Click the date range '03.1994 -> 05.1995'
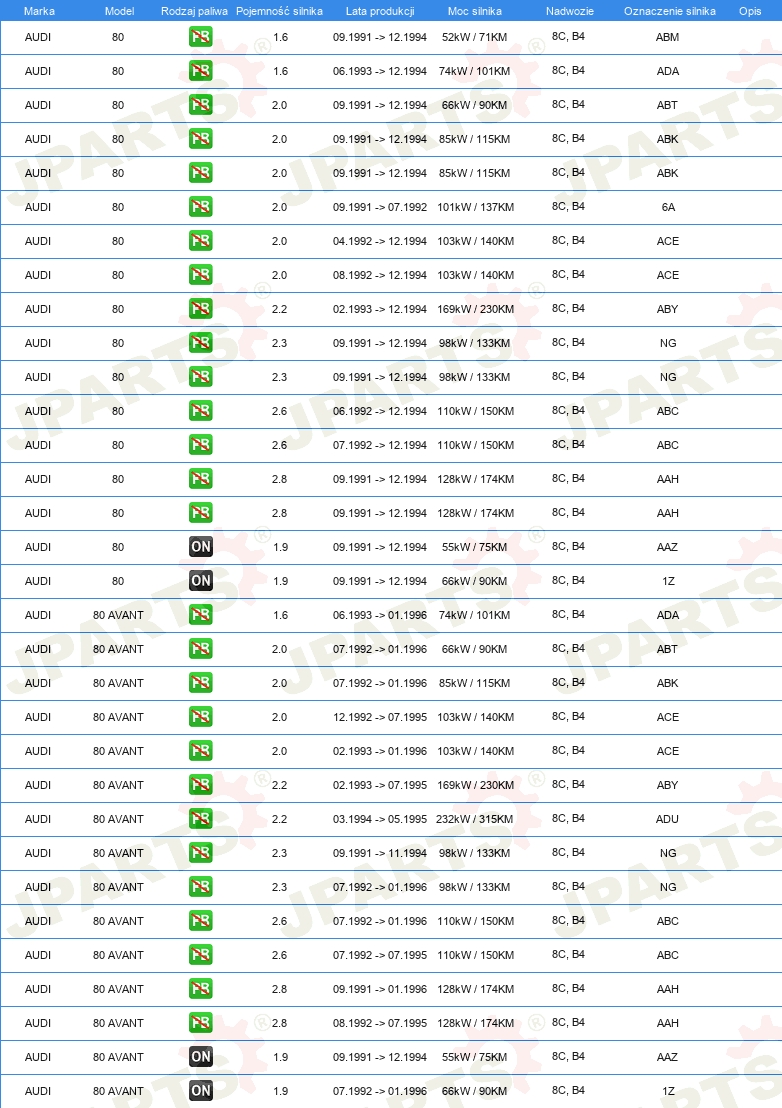Viewport: 782px width, 1108px height. click(x=380, y=819)
